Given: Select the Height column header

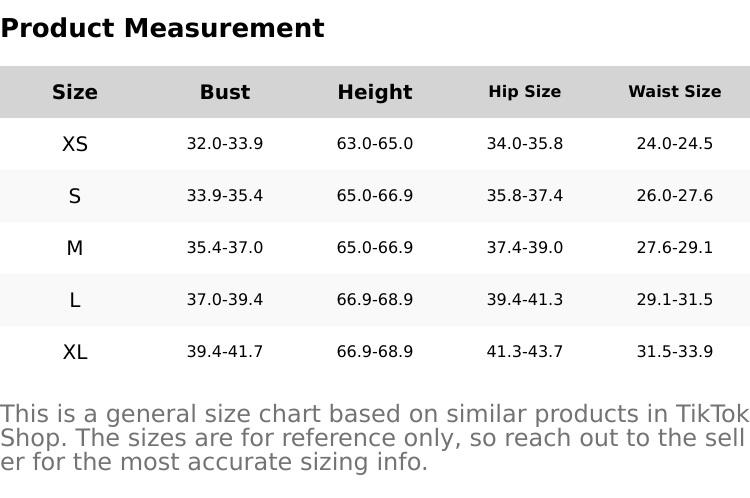Looking at the screenshot, I should point(375,92).
